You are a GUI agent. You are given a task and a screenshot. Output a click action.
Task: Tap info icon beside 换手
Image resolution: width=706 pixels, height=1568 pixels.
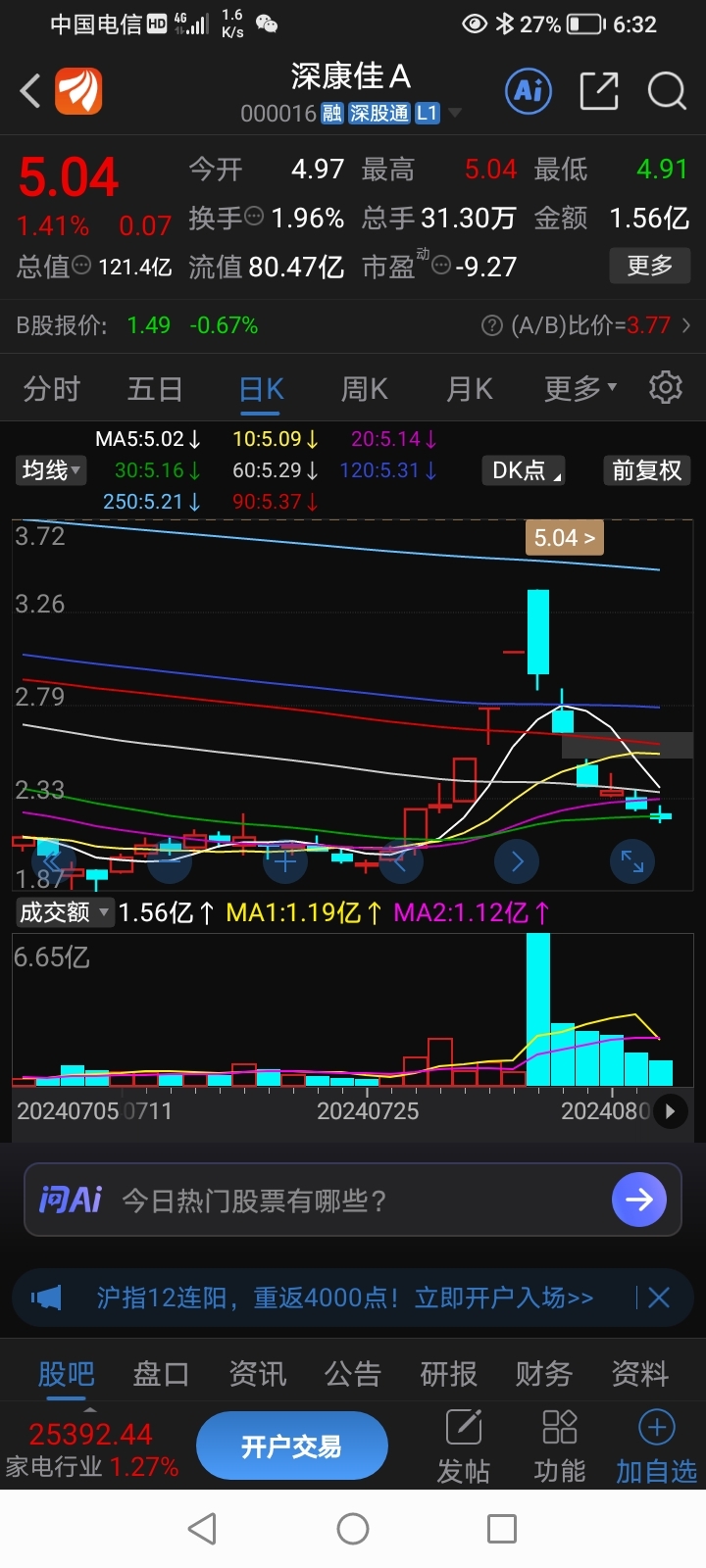coord(254,216)
